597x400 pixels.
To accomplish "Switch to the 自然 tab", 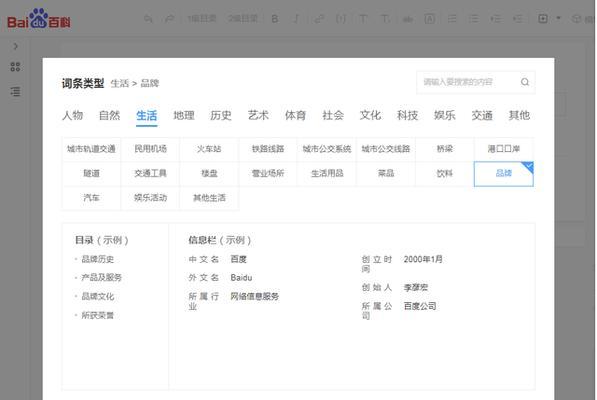I will tap(109, 115).
